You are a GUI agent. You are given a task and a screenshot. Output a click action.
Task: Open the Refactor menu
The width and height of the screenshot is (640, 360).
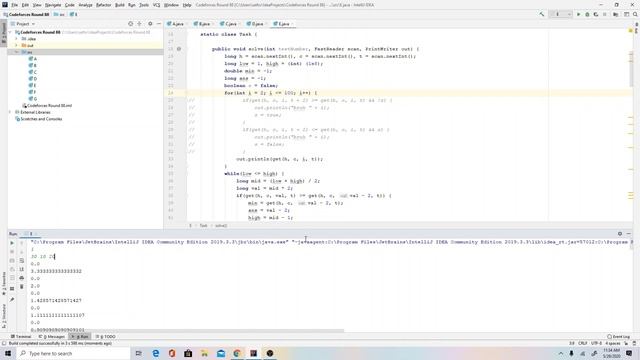[103, 5]
